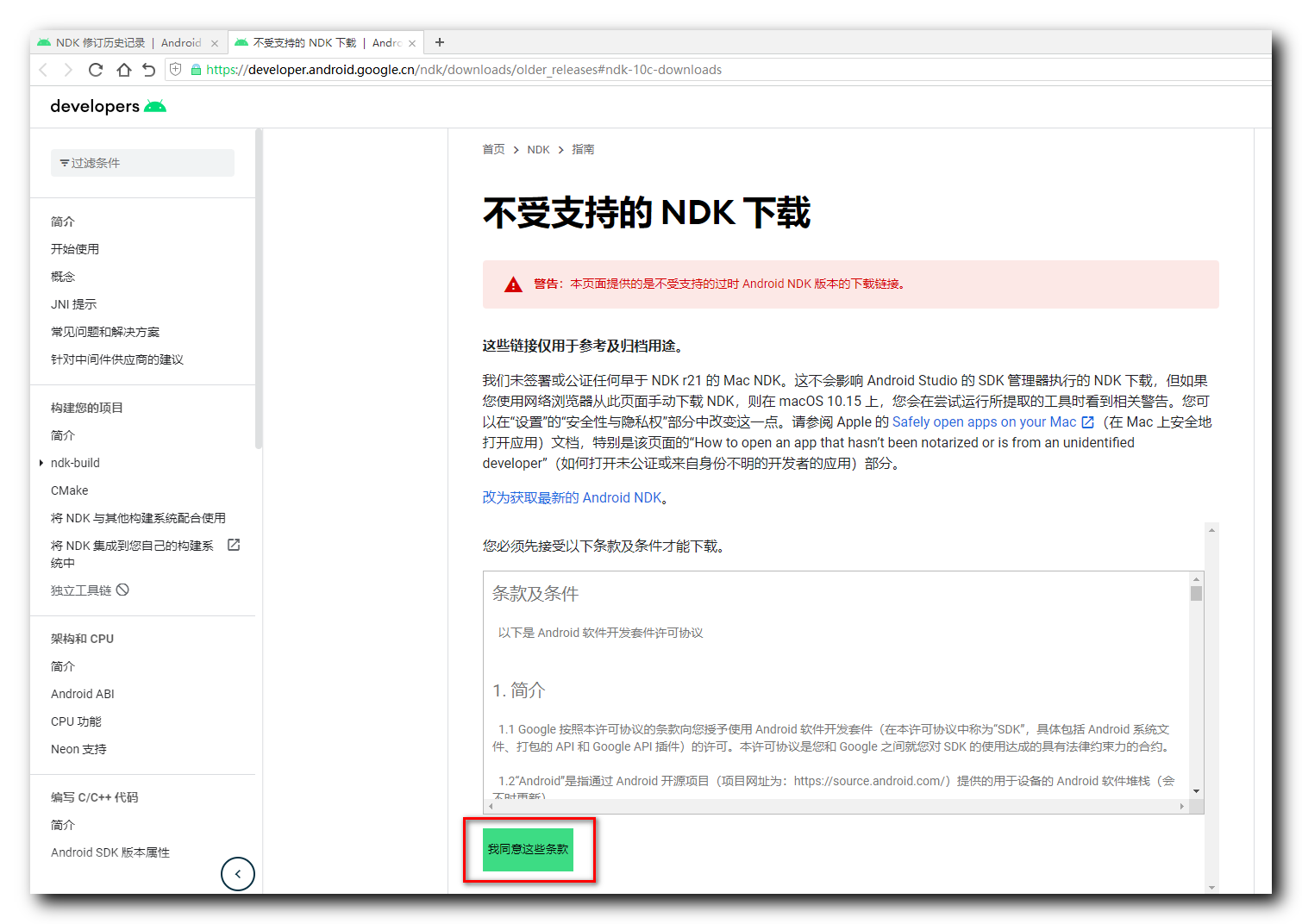Open CMake sidebar item
The height and width of the screenshot is (924, 1302).
pos(69,490)
